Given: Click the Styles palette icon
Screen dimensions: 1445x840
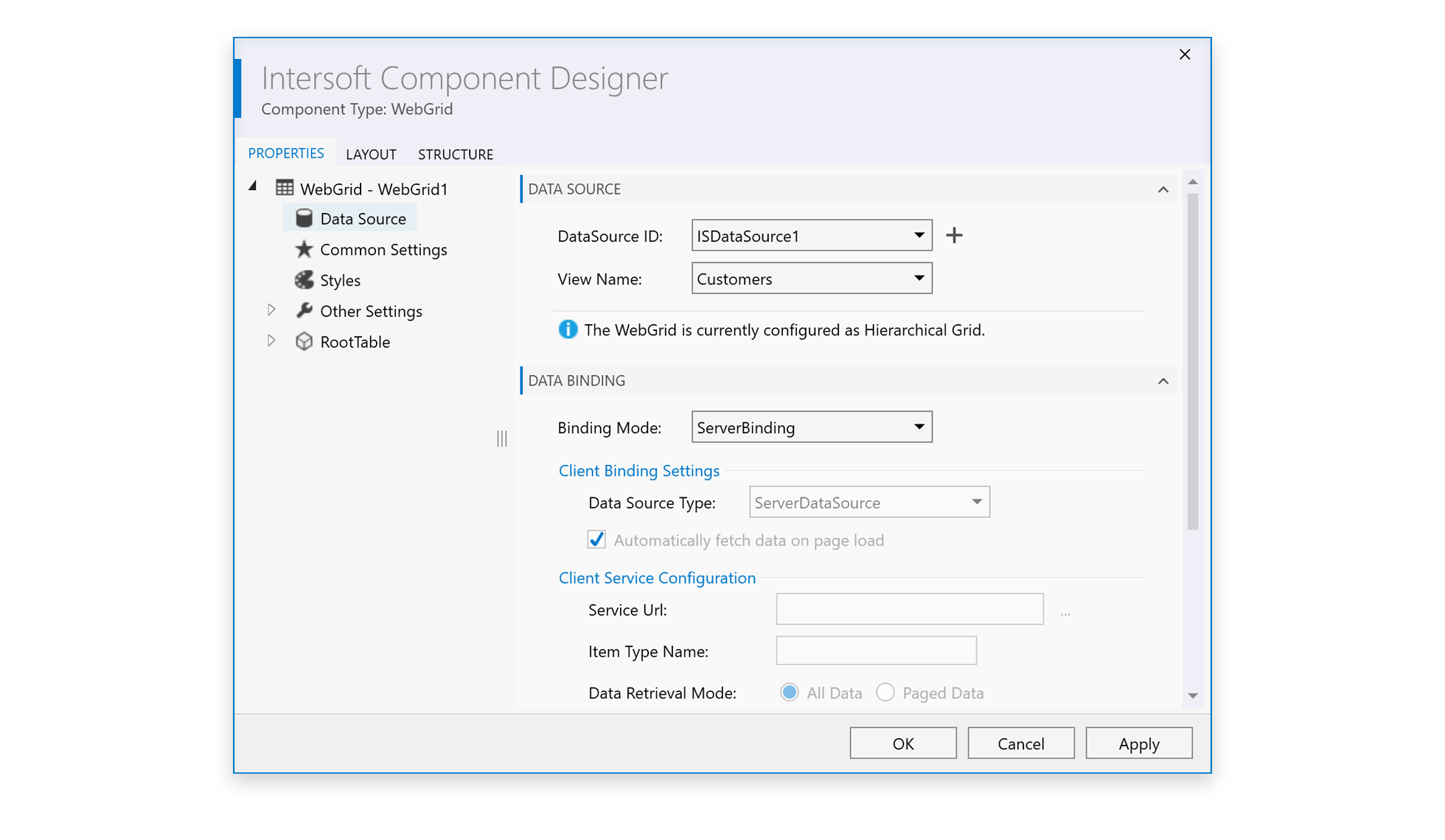Looking at the screenshot, I should pyautogui.click(x=304, y=280).
